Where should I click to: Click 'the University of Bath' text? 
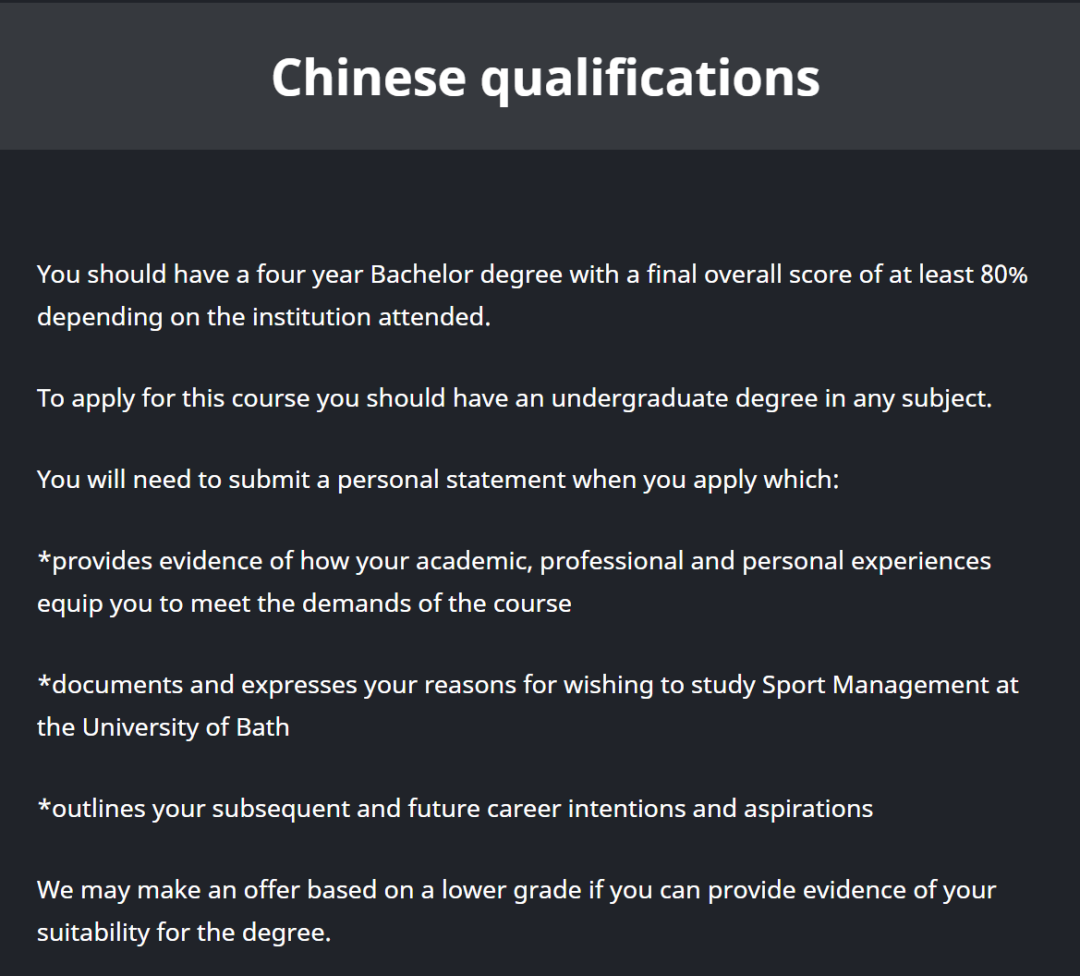pyautogui.click(x=163, y=727)
